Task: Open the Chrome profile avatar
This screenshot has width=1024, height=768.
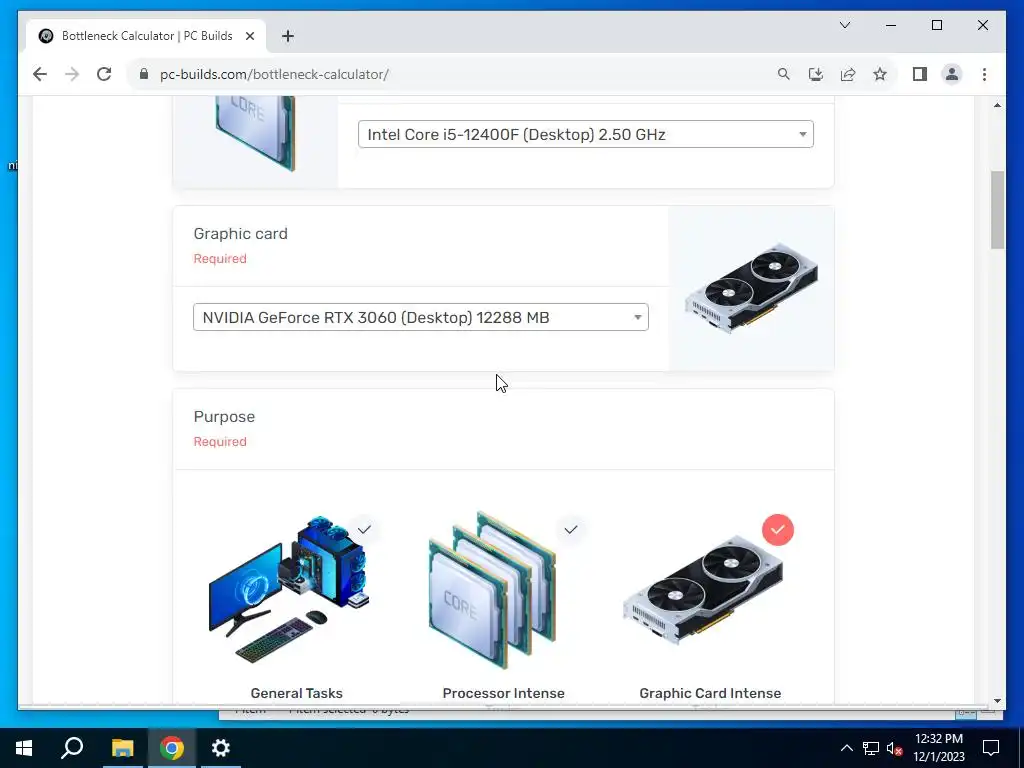Action: pyautogui.click(x=952, y=74)
